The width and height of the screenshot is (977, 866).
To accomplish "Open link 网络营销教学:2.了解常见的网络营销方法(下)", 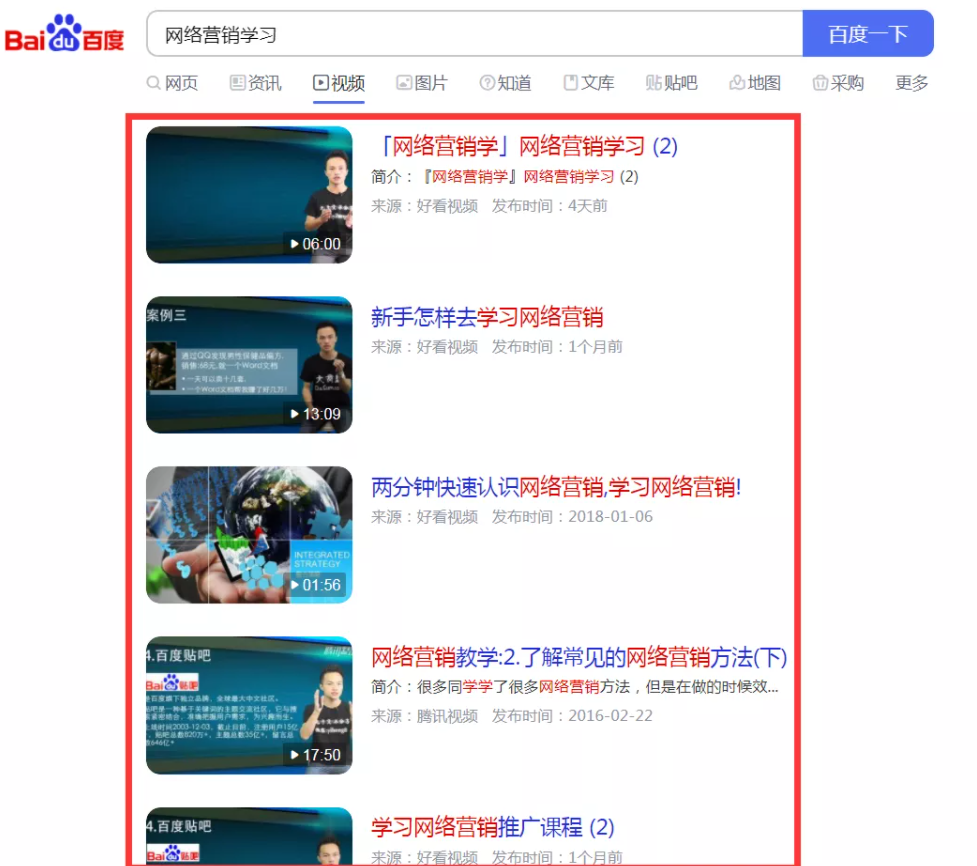I will pyautogui.click(x=579, y=657).
